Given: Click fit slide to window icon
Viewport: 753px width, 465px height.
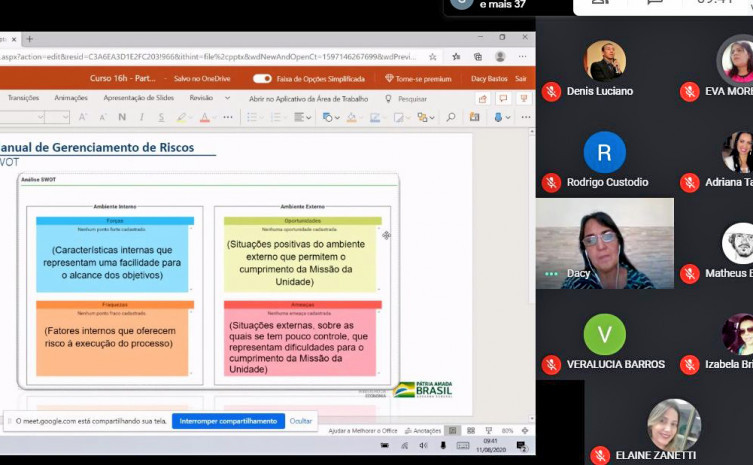Looking at the screenshot, I should pyautogui.click(x=525, y=431).
